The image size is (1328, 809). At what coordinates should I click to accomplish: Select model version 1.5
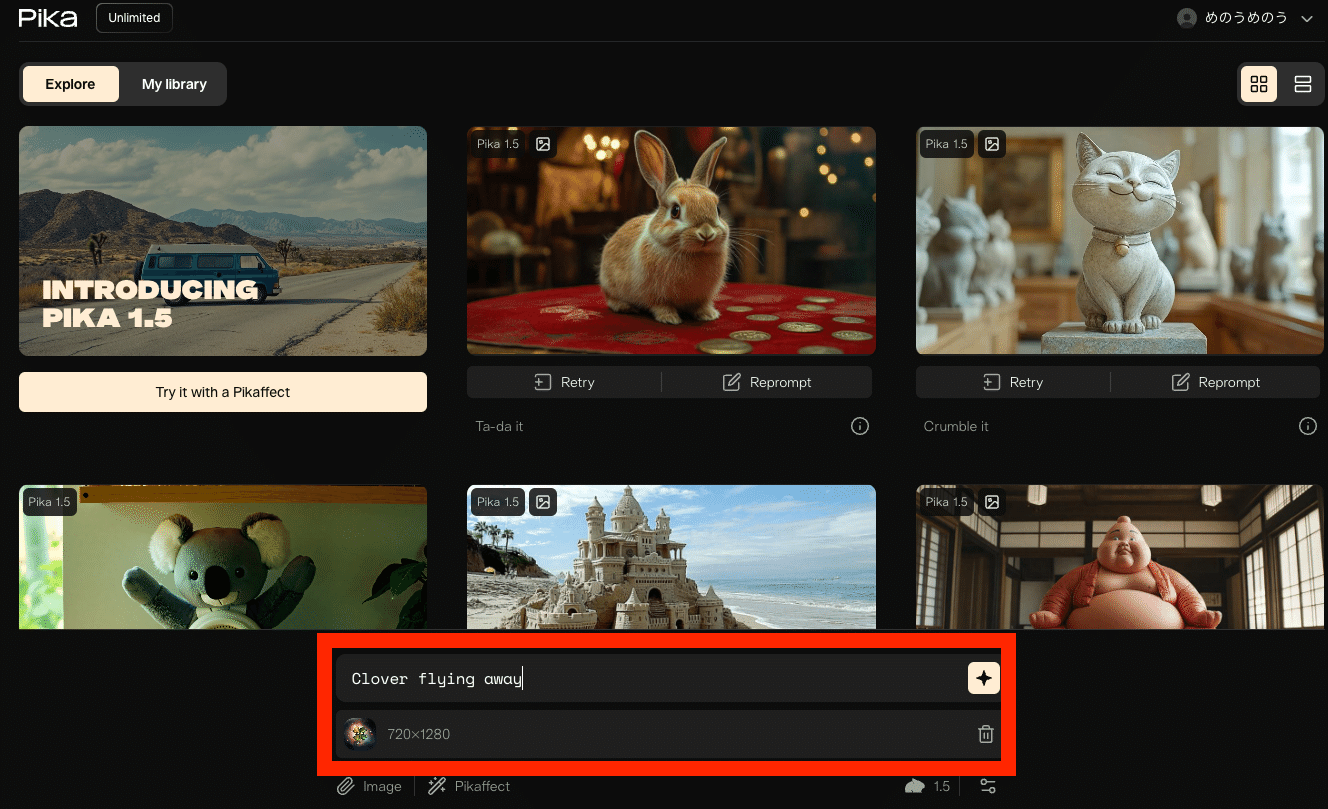928,786
